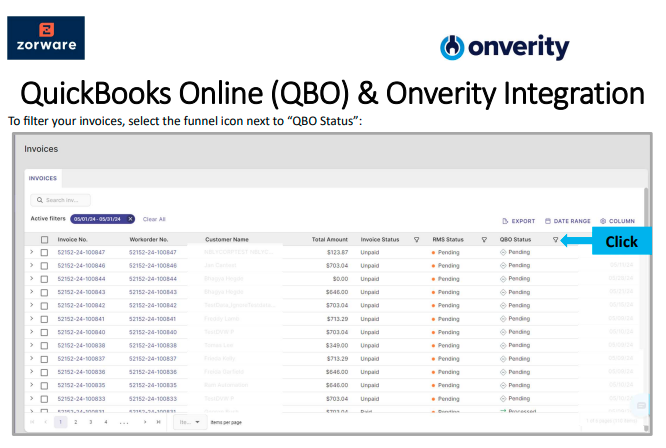Go to pagination page 2
Viewport: 666px width, 448px height.
76,423
